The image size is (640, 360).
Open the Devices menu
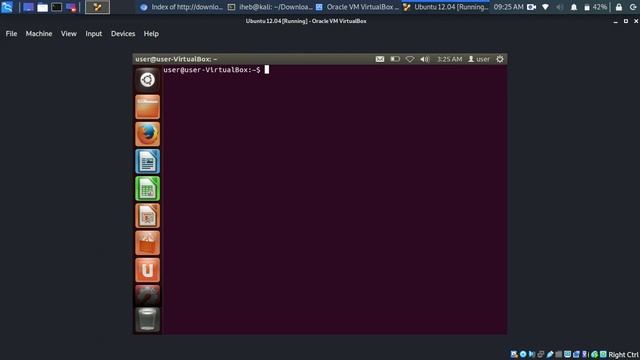pyautogui.click(x=123, y=34)
